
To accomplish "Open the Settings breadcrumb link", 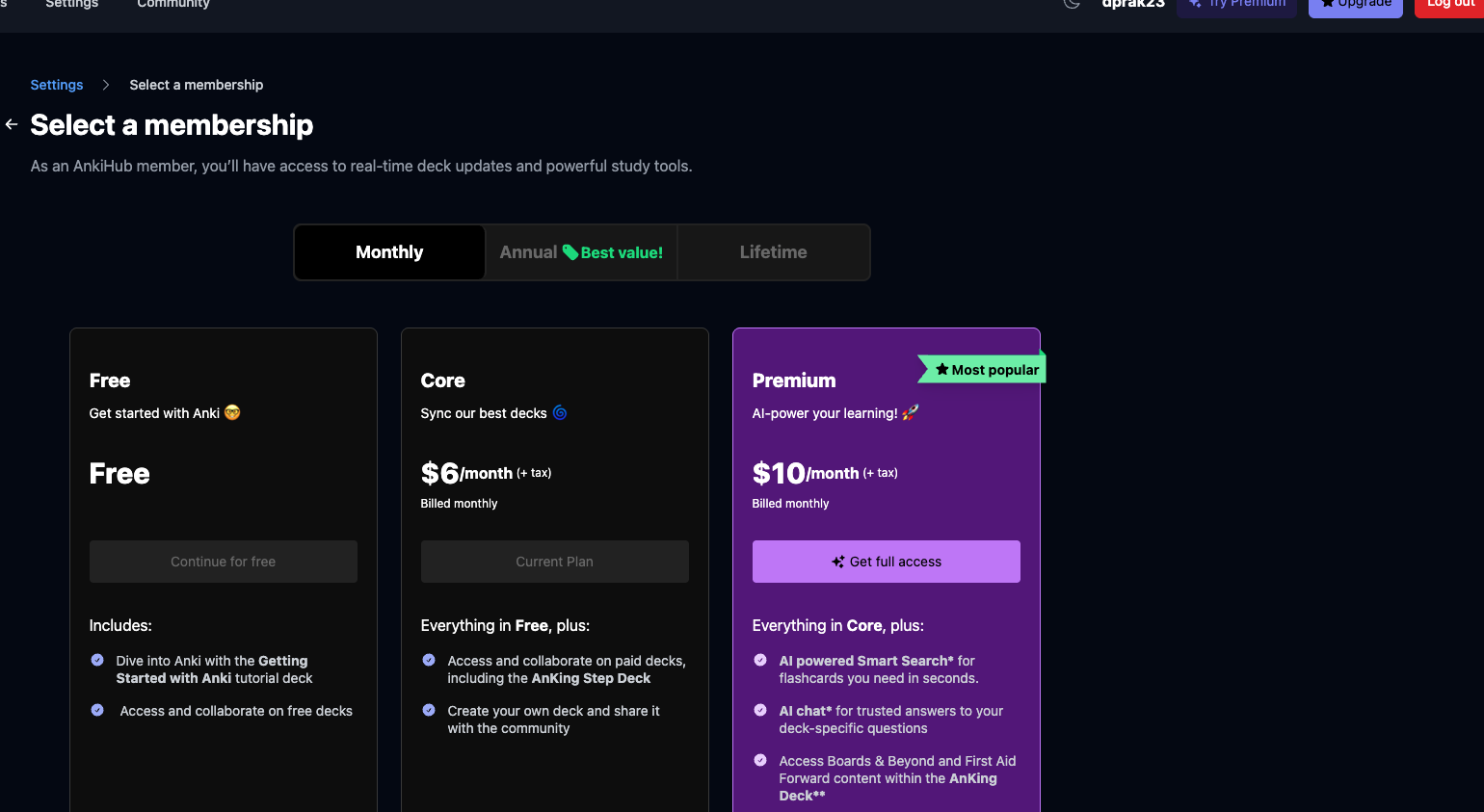I will pyautogui.click(x=57, y=85).
